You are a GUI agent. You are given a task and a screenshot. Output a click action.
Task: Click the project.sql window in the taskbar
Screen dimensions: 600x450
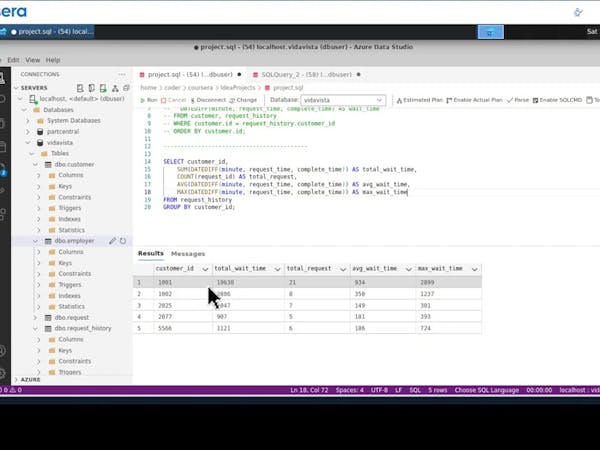47,32
